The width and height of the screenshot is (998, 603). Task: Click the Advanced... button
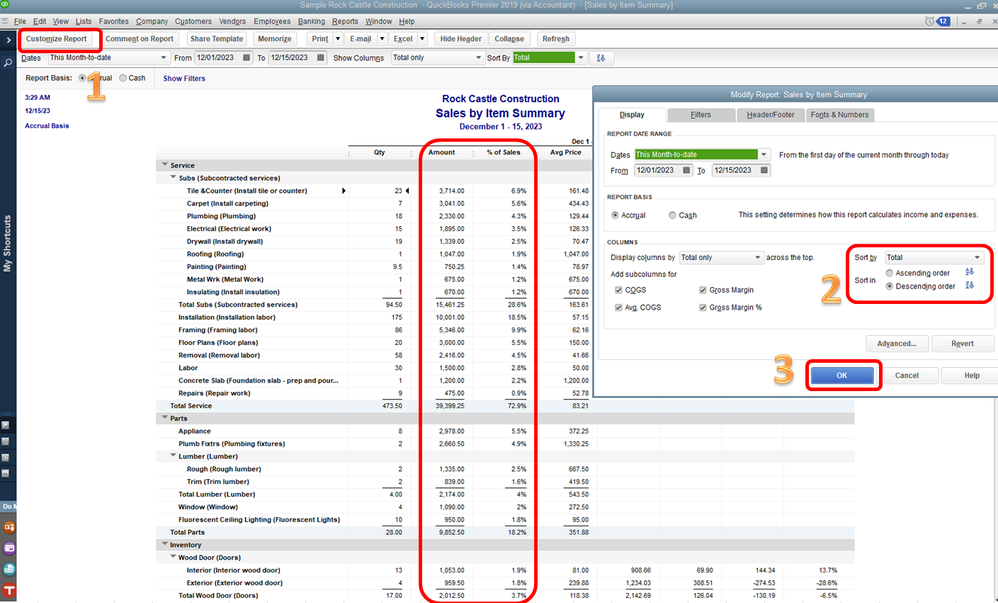[896, 344]
